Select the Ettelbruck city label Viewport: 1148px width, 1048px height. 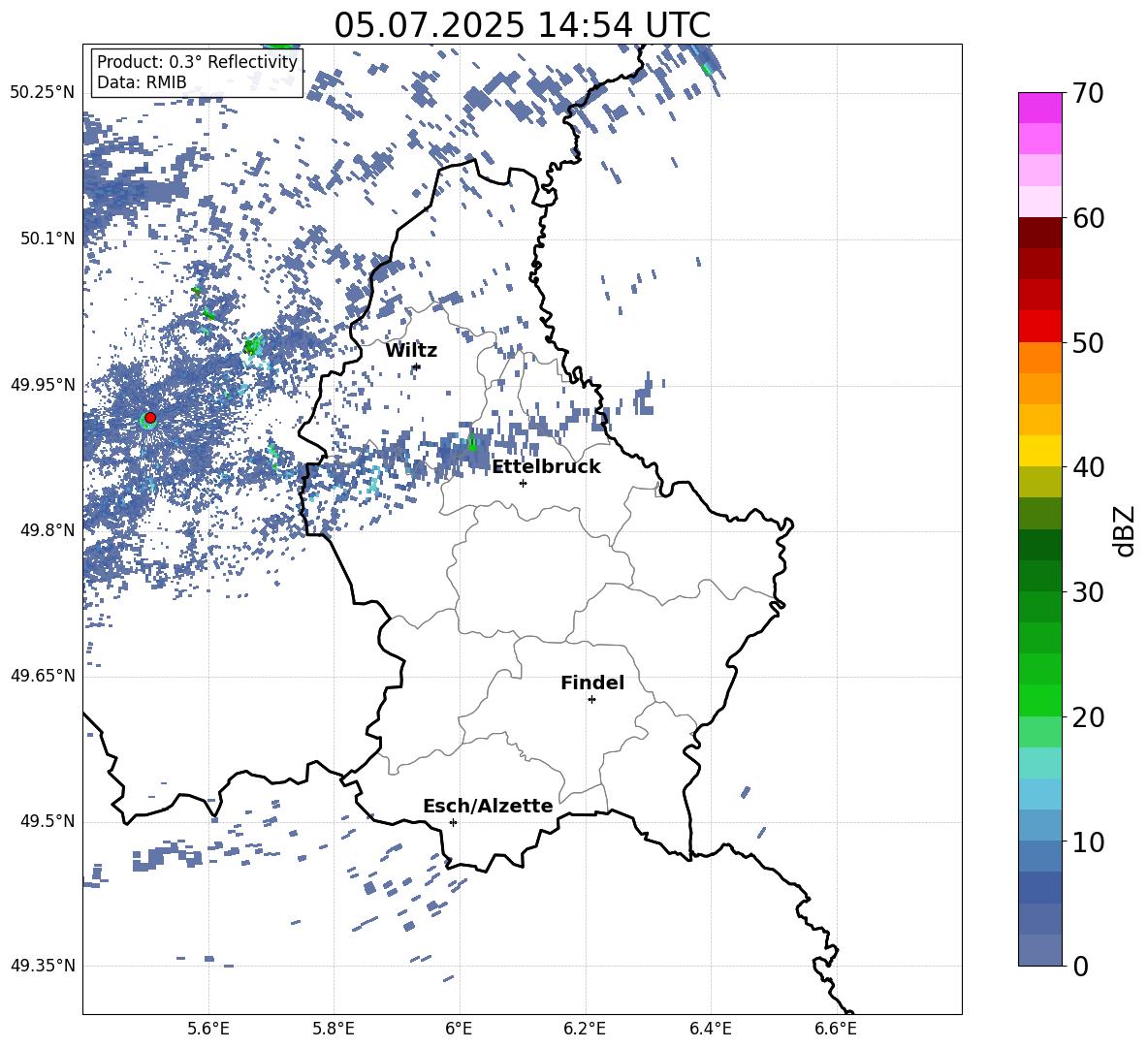point(546,467)
